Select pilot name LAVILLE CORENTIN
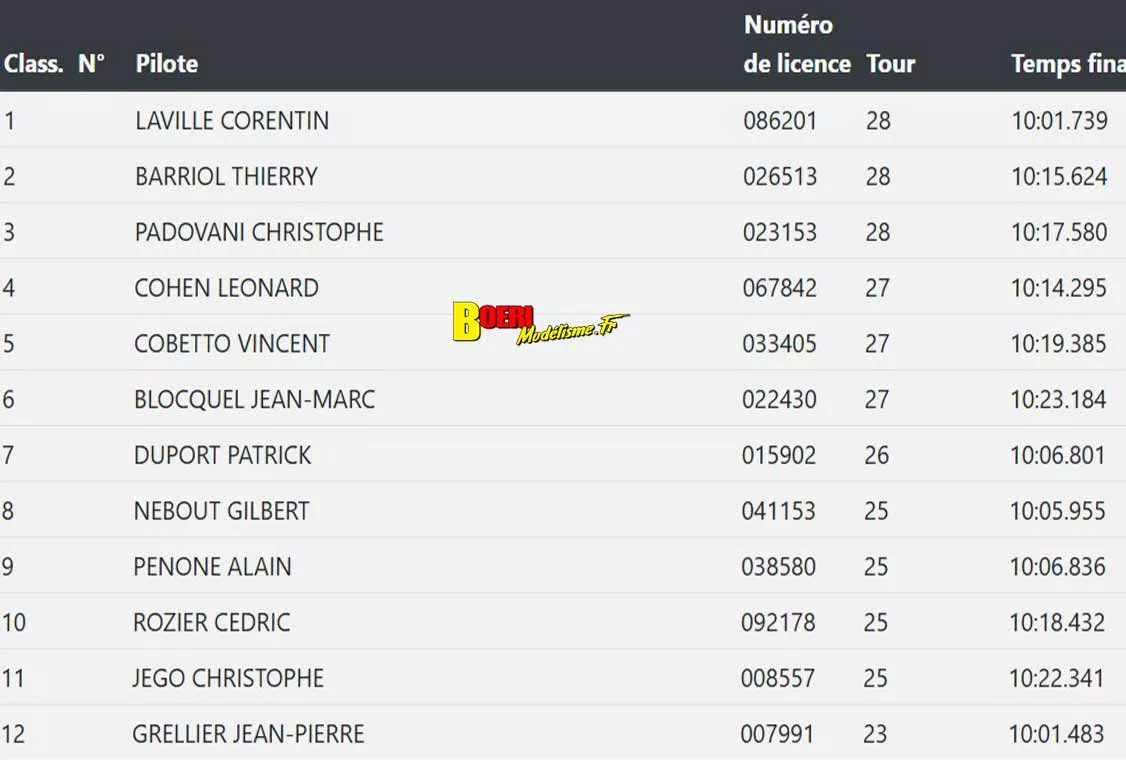The width and height of the screenshot is (1126, 760). (232, 121)
